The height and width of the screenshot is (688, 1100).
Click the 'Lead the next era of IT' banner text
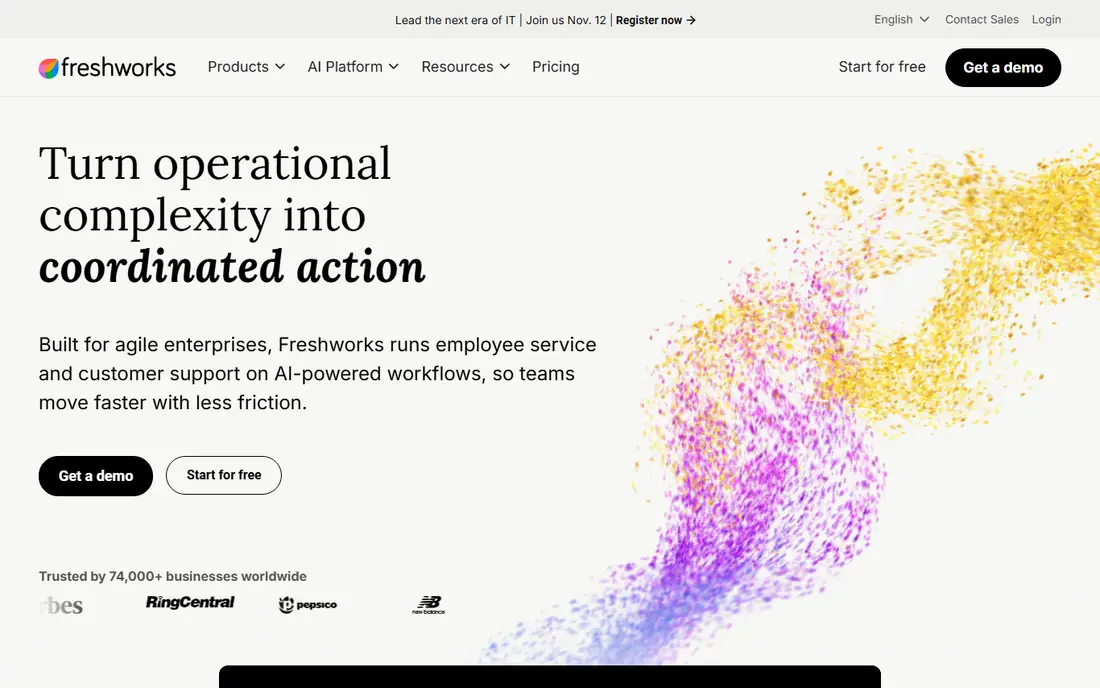pos(455,20)
